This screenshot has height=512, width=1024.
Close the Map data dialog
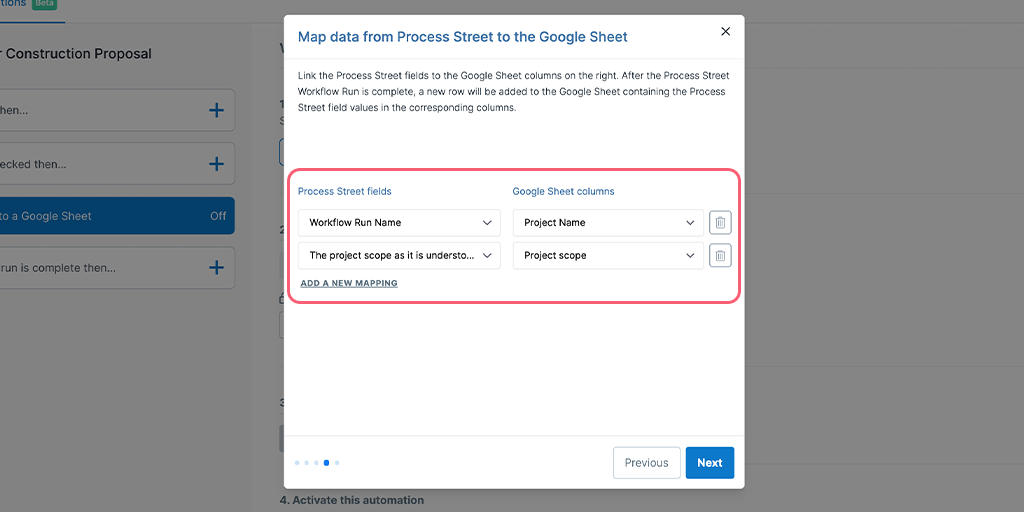725,31
